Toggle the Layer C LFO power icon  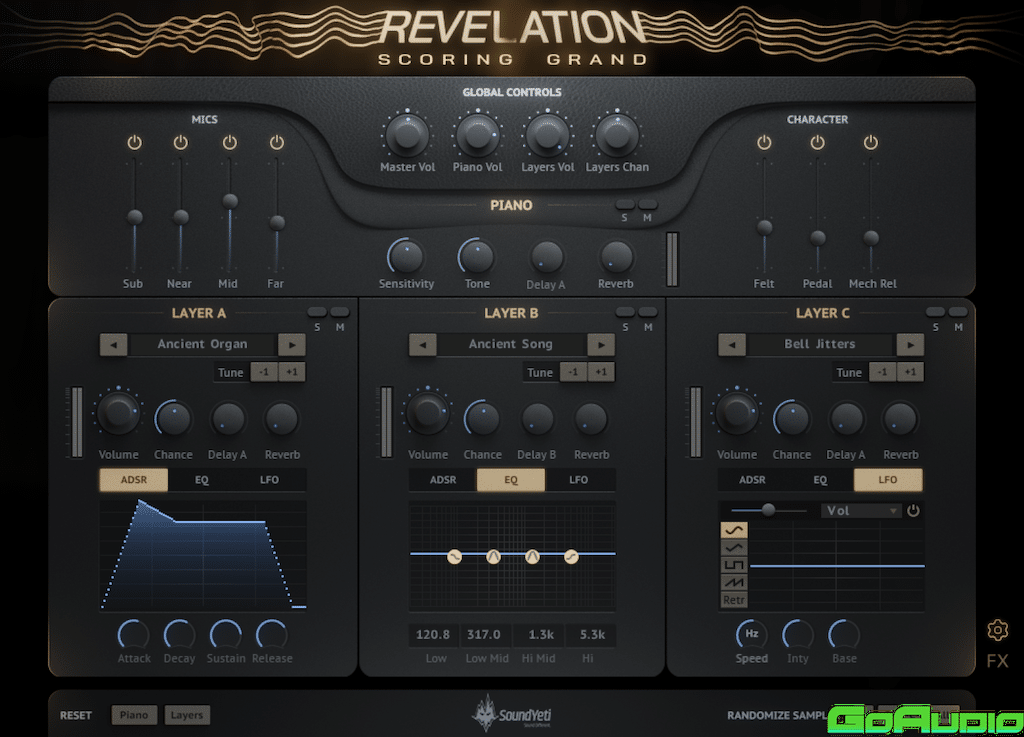(913, 510)
